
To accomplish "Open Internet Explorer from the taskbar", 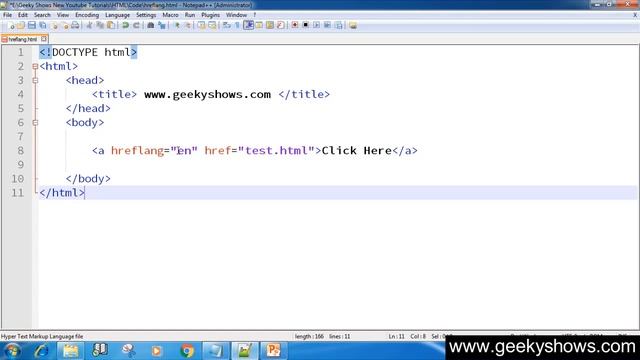I will click(x=41, y=351).
